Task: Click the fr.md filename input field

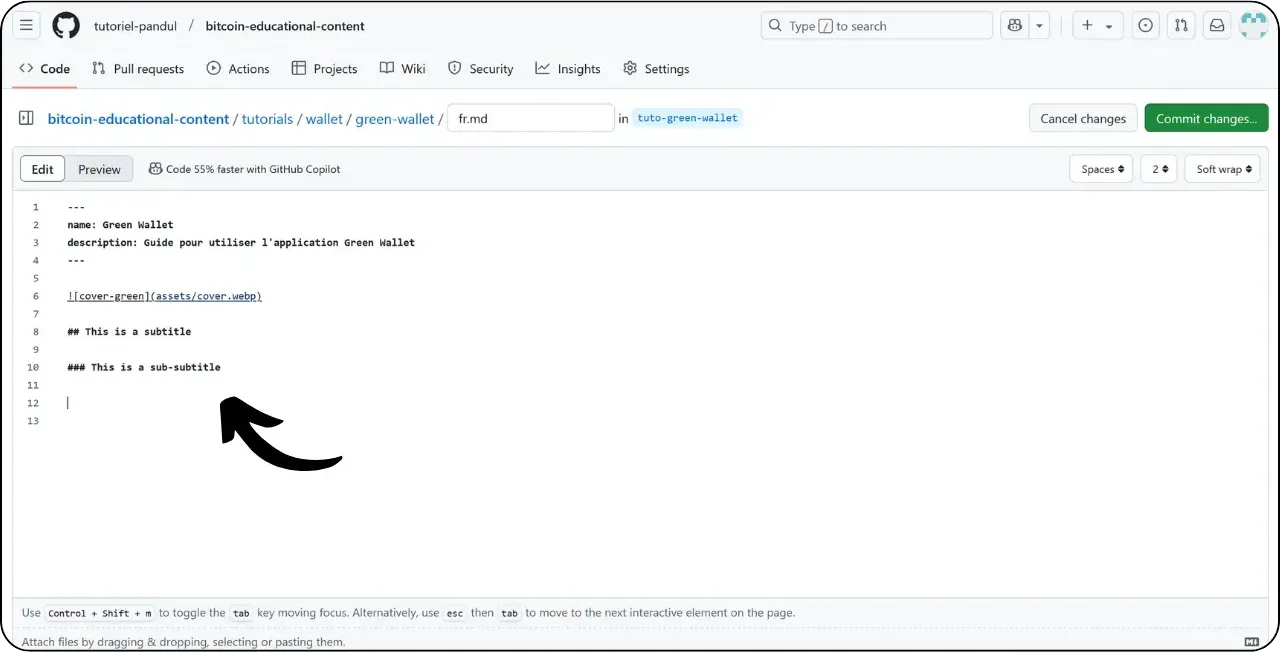Action: click(530, 118)
